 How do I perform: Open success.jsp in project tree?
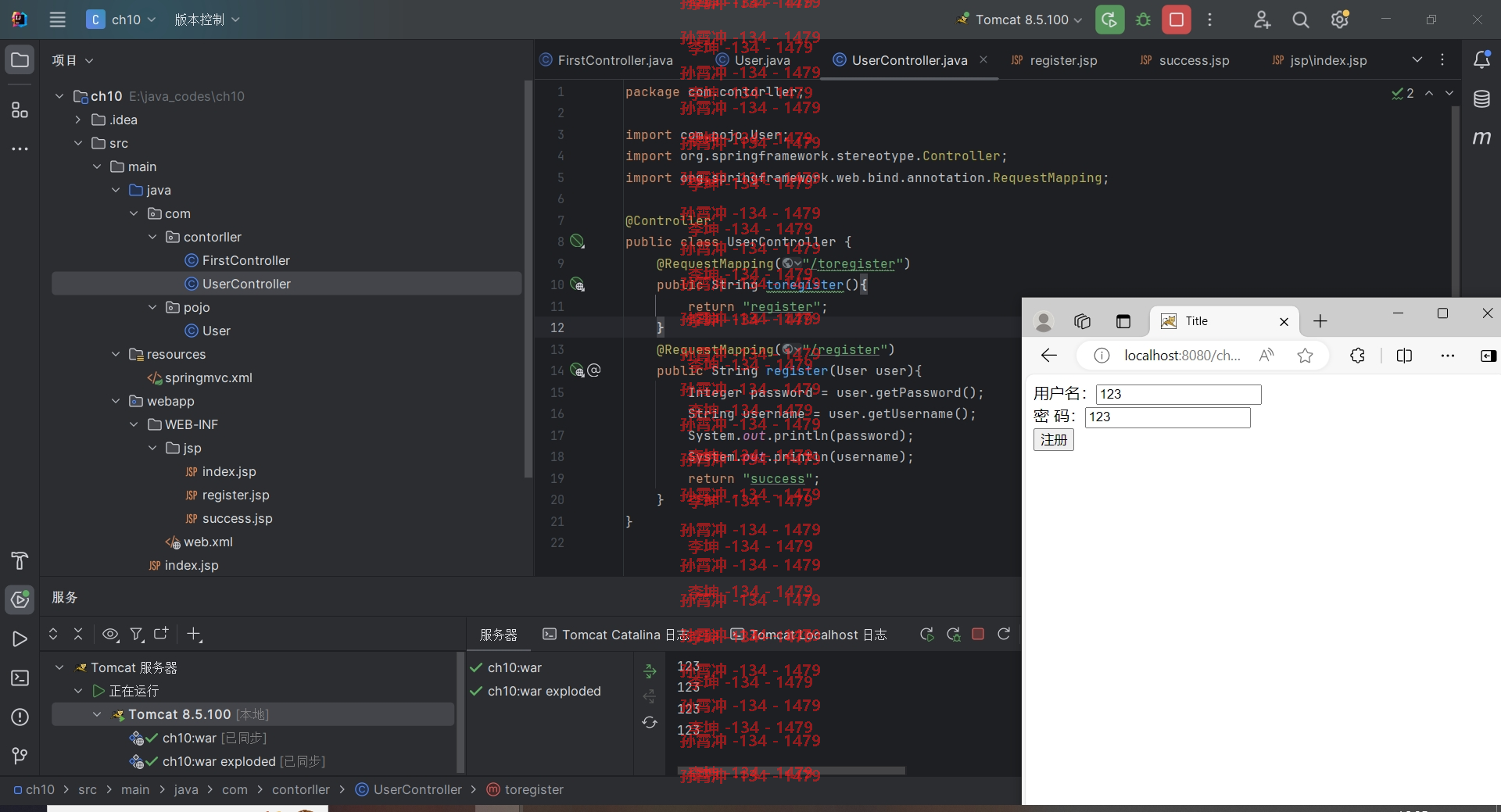228,518
